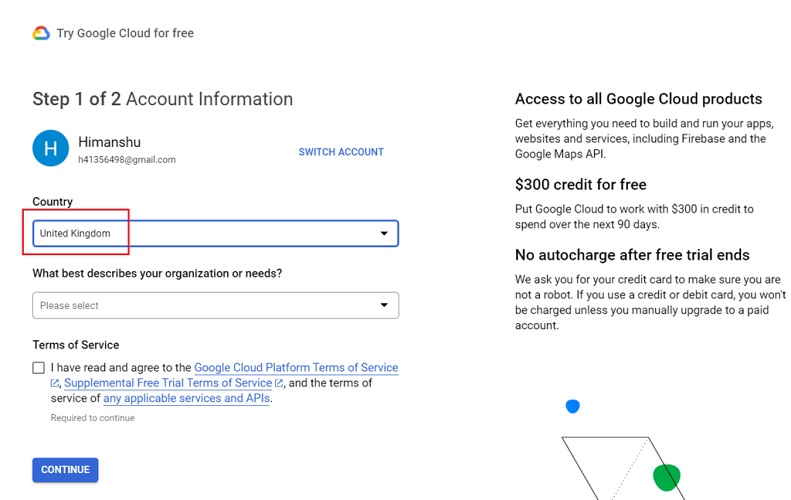791x500 pixels.
Task: Click SWITCH ACCOUNT to change user
Action: click(341, 152)
